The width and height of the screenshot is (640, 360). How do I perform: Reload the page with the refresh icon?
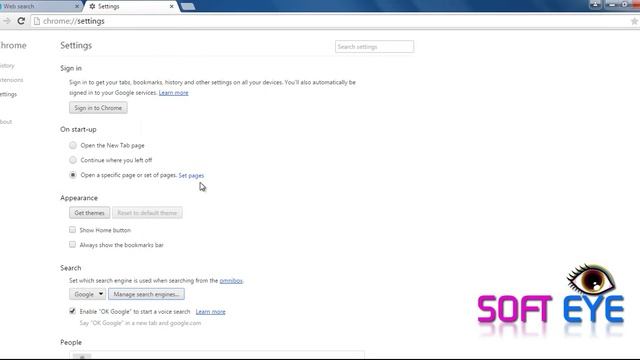[21, 21]
